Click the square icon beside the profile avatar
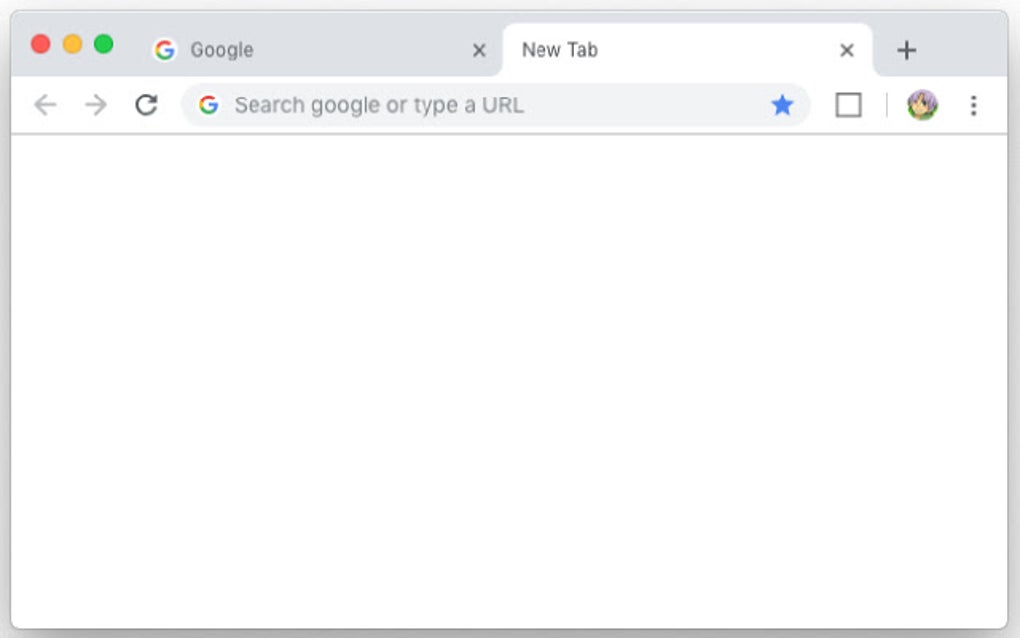The image size is (1020, 638). (848, 105)
